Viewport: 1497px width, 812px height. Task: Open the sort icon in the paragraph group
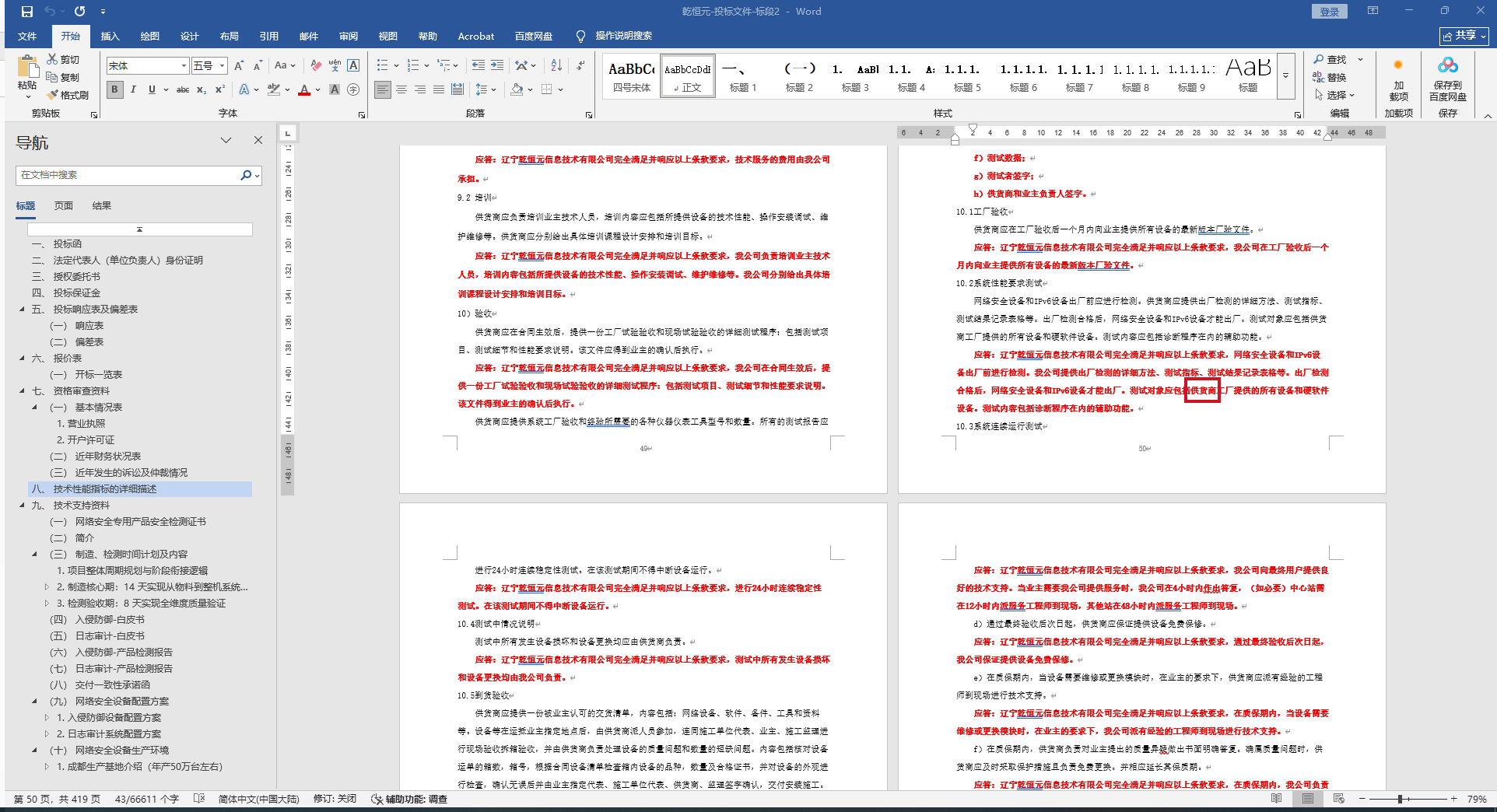point(556,65)
